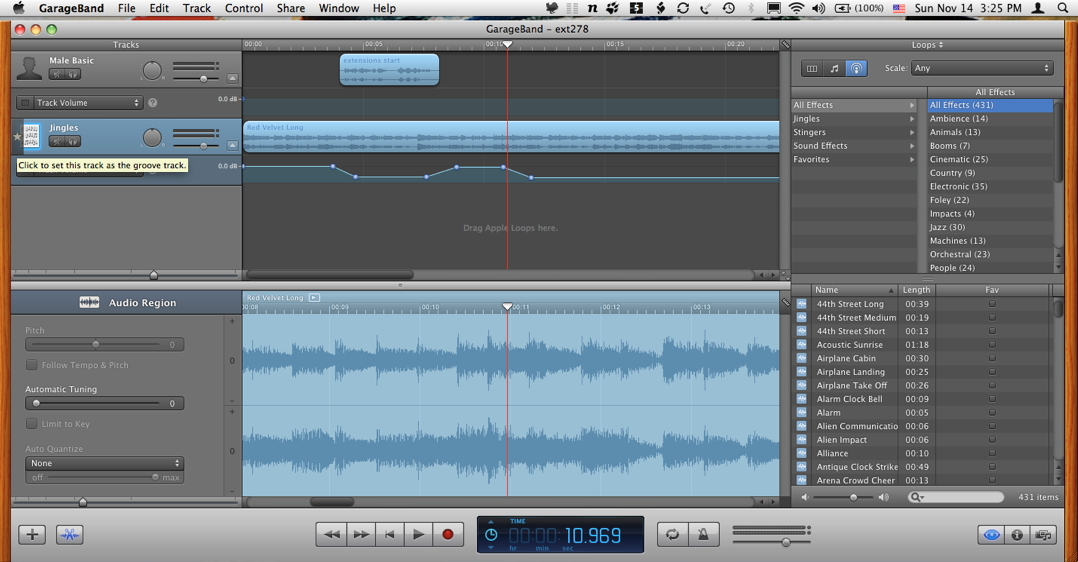1078x562 pixels.
Task: Toggle the loop browser eye button
Action: tap(991, 534)
